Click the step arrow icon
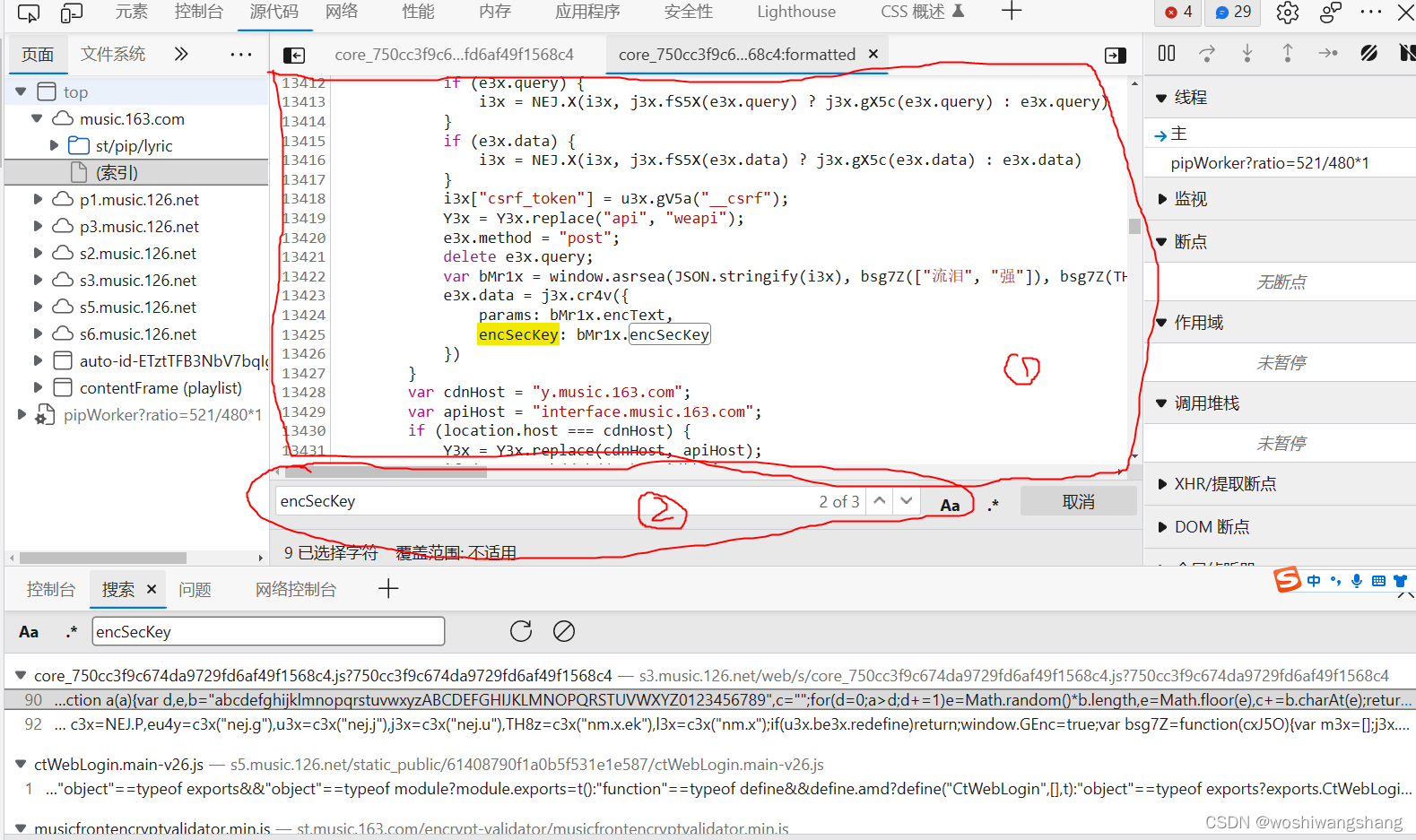The width and height of the screenshot is (1416, 840). point(1328,54)
